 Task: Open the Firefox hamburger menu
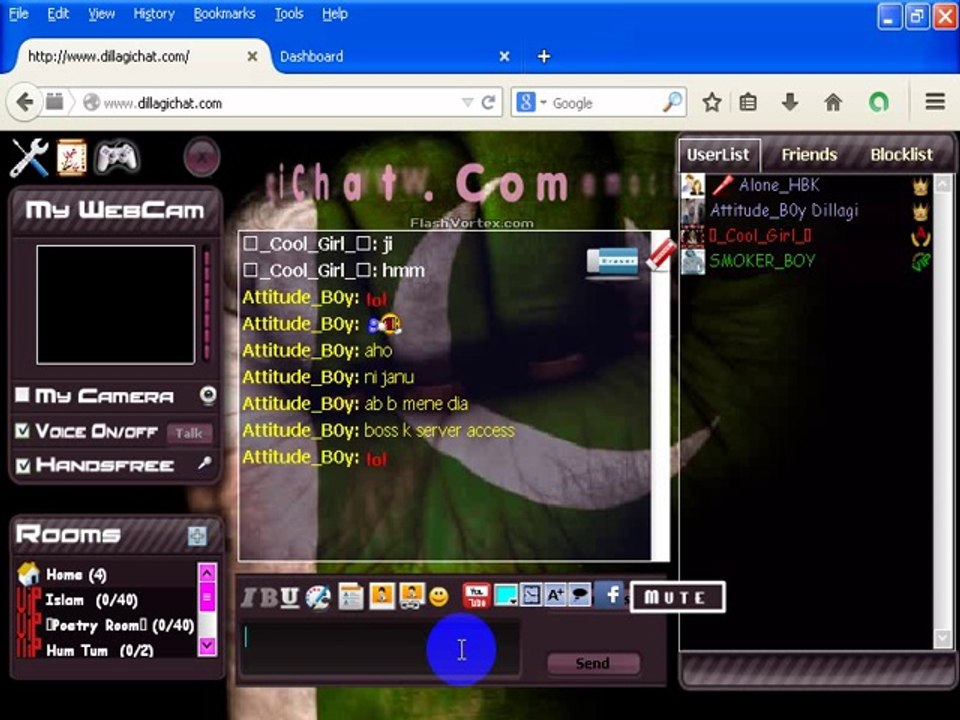click(x=935, y=102)
